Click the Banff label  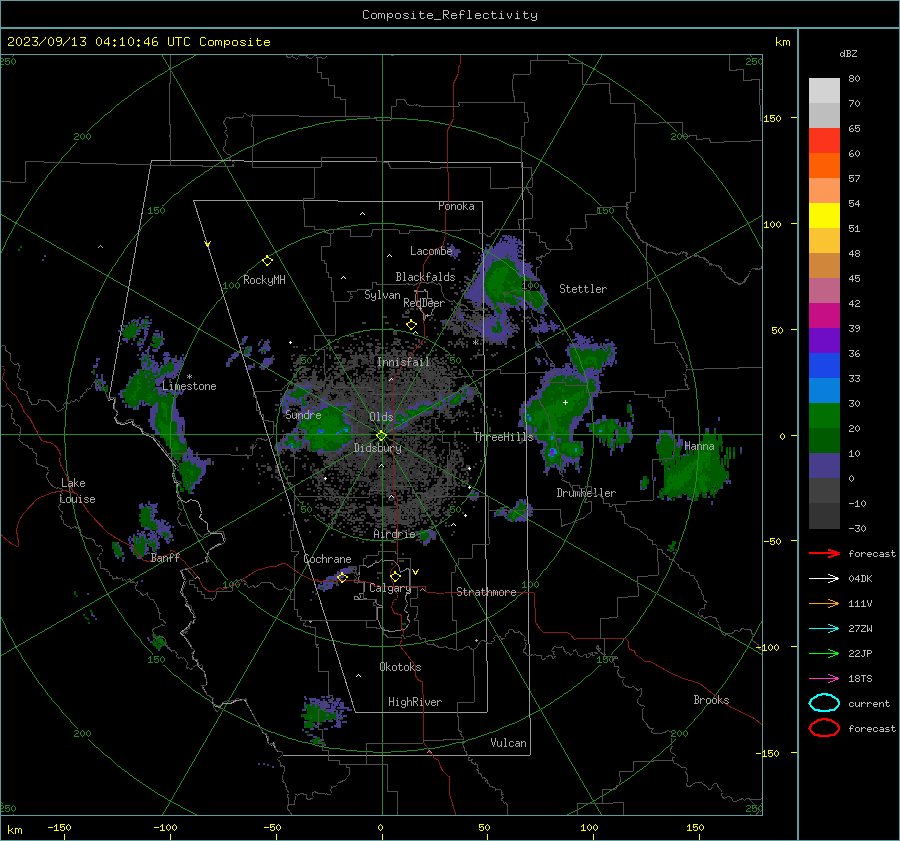[x=165, y=558]
